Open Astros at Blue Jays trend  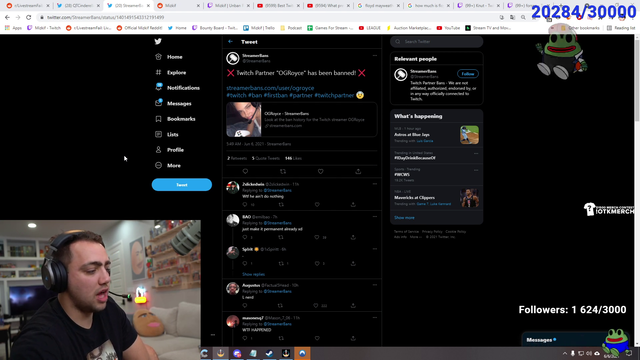click(x=436, y=135)
